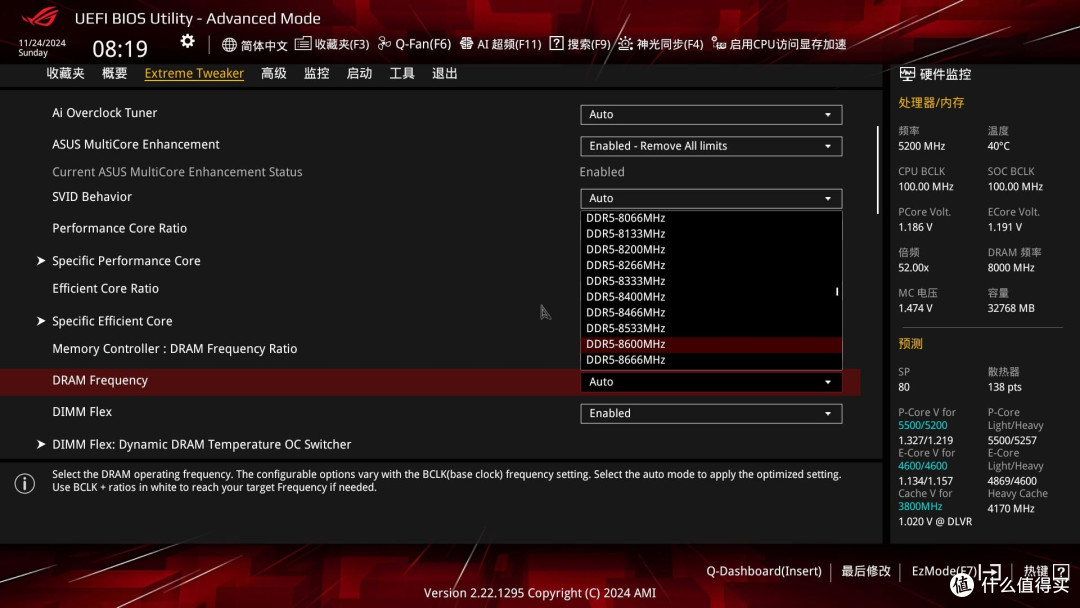Open the SVID Behavior dropdown
Screen dimensions: 1080x608
point(711,198)
